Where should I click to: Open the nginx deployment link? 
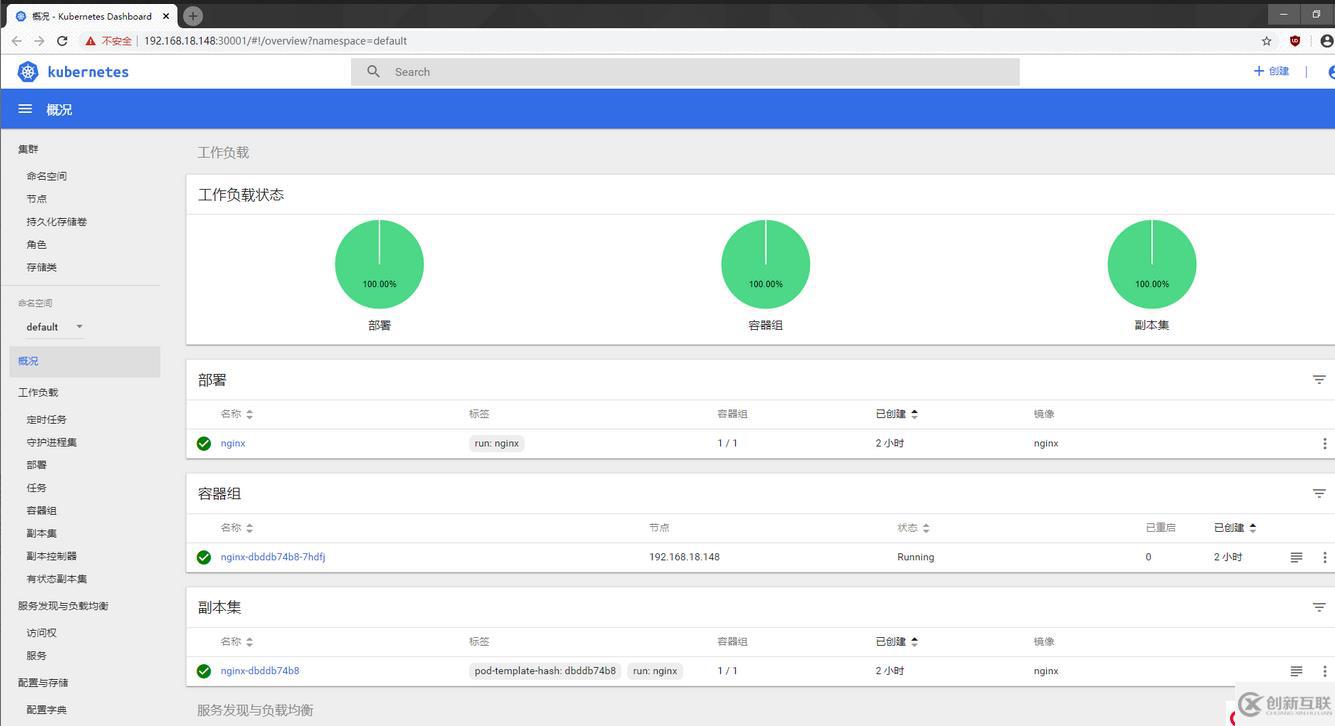(233, 443)
